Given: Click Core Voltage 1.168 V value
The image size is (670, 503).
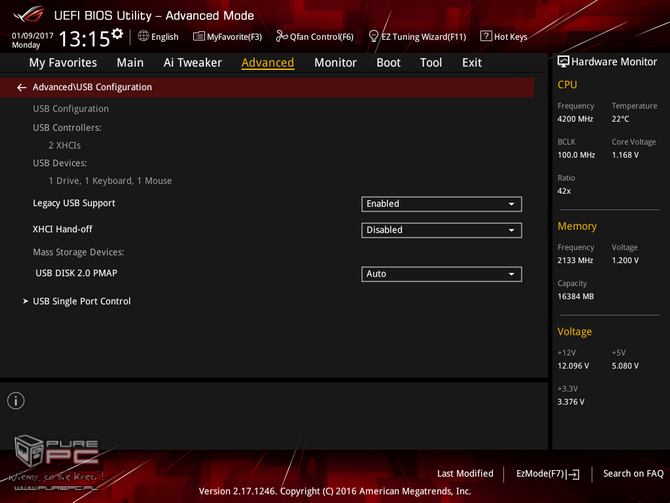Looking at the screenshot, I should tap(625, 155).
